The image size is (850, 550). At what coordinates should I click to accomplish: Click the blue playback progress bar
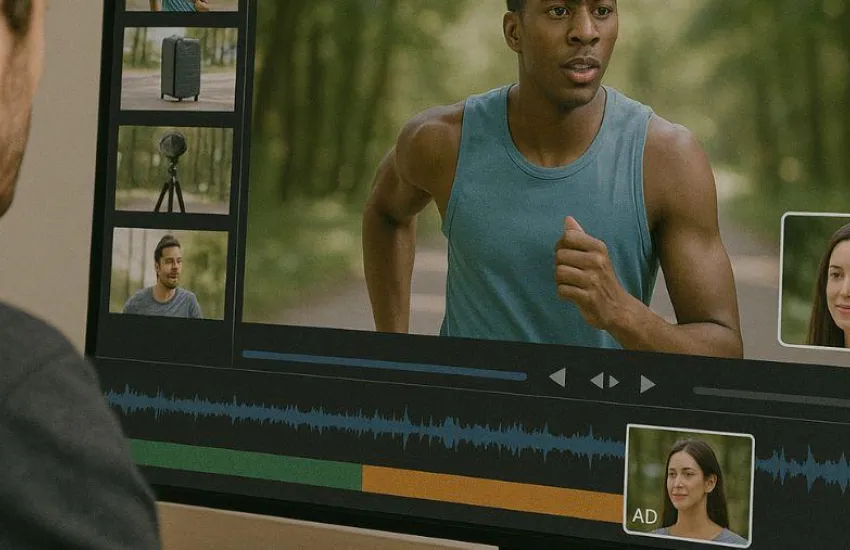[384, 364]
